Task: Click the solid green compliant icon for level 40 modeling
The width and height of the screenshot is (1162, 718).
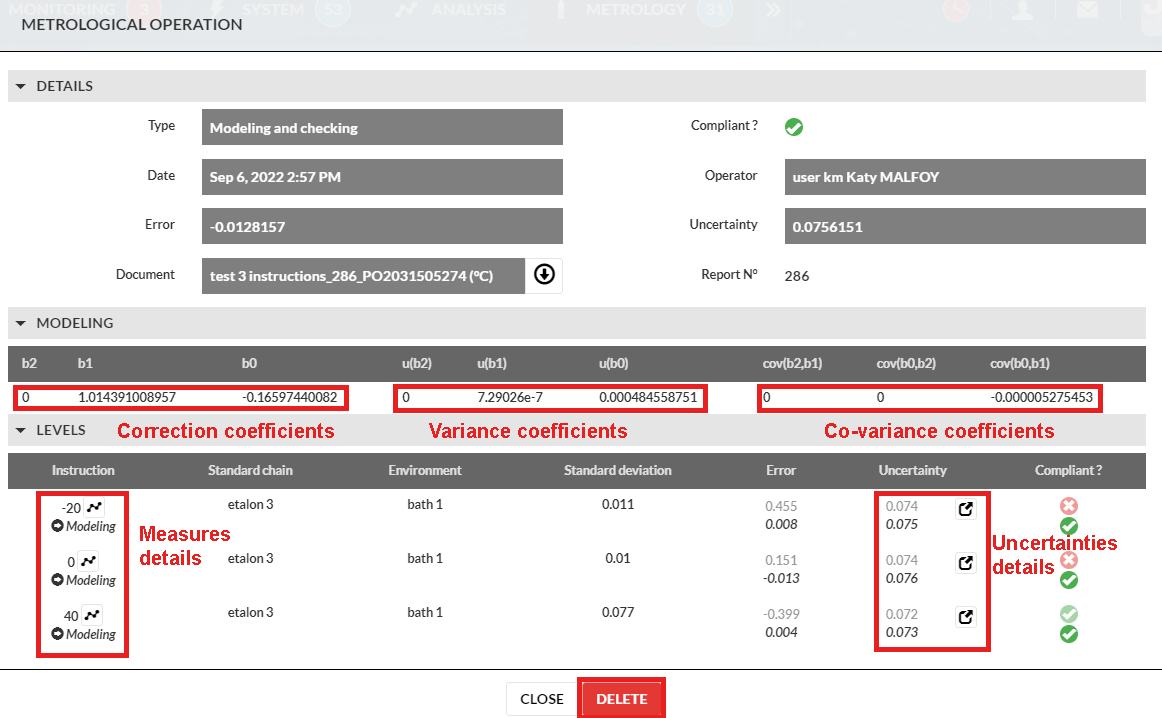Action: coord(1069,634)
